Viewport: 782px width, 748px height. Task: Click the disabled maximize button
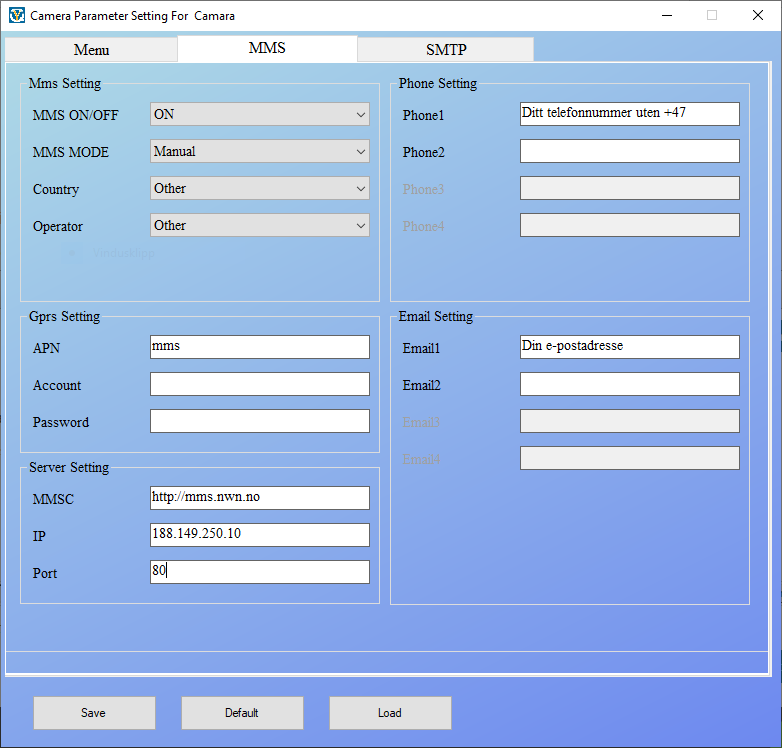tap(712, 15)
